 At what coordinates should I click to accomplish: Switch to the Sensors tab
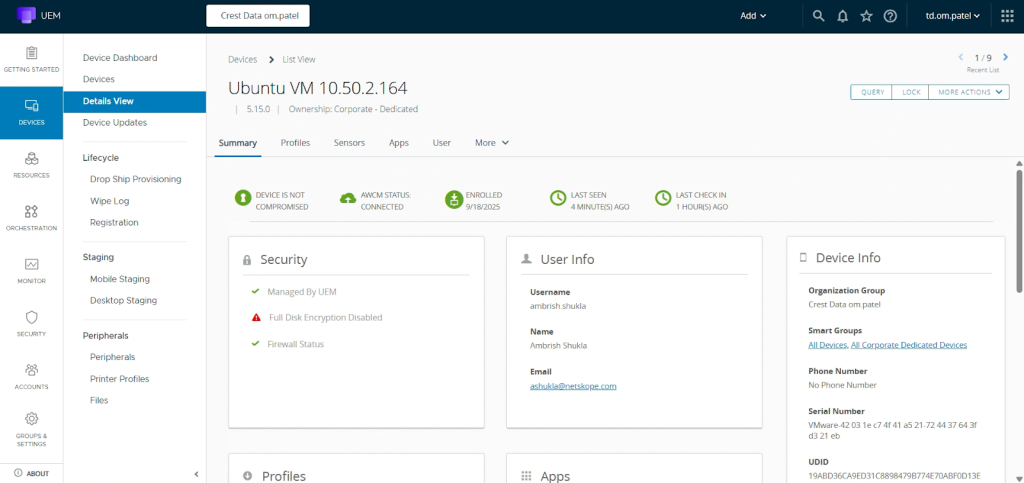coord(349,142)
